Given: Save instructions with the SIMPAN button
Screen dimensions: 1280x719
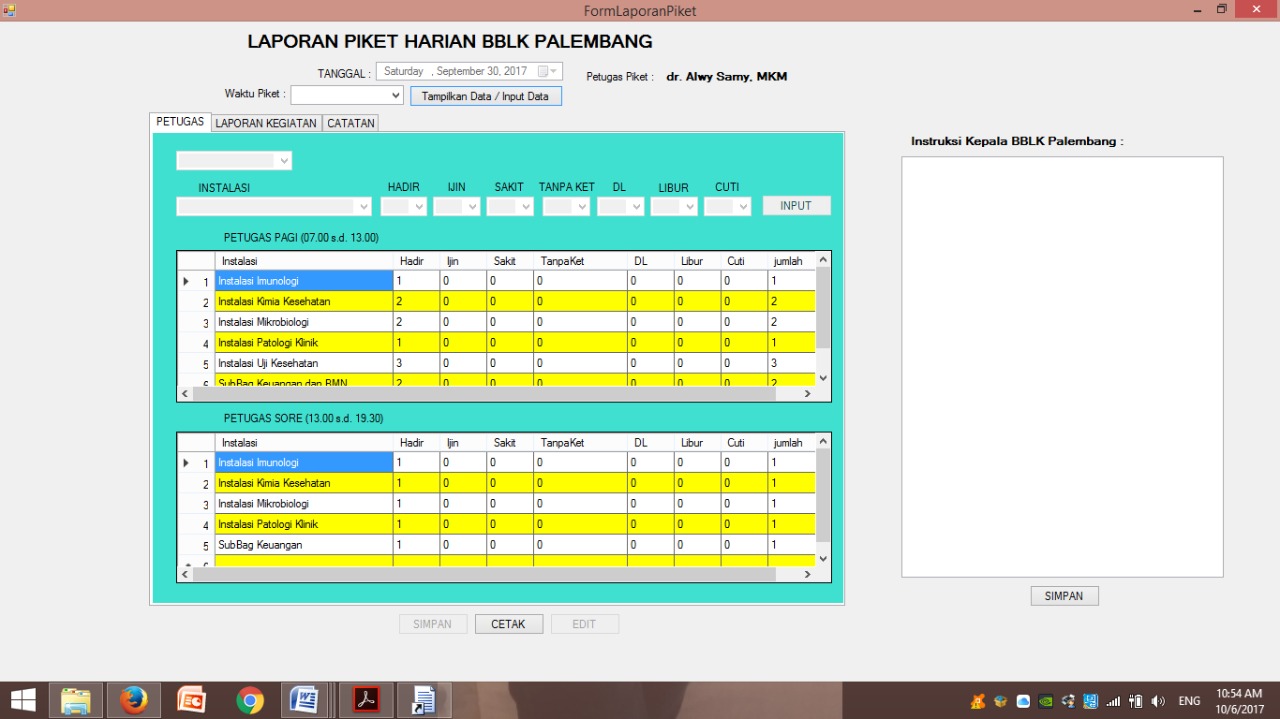Looking at the screenshot, I should pos(1064,595).
